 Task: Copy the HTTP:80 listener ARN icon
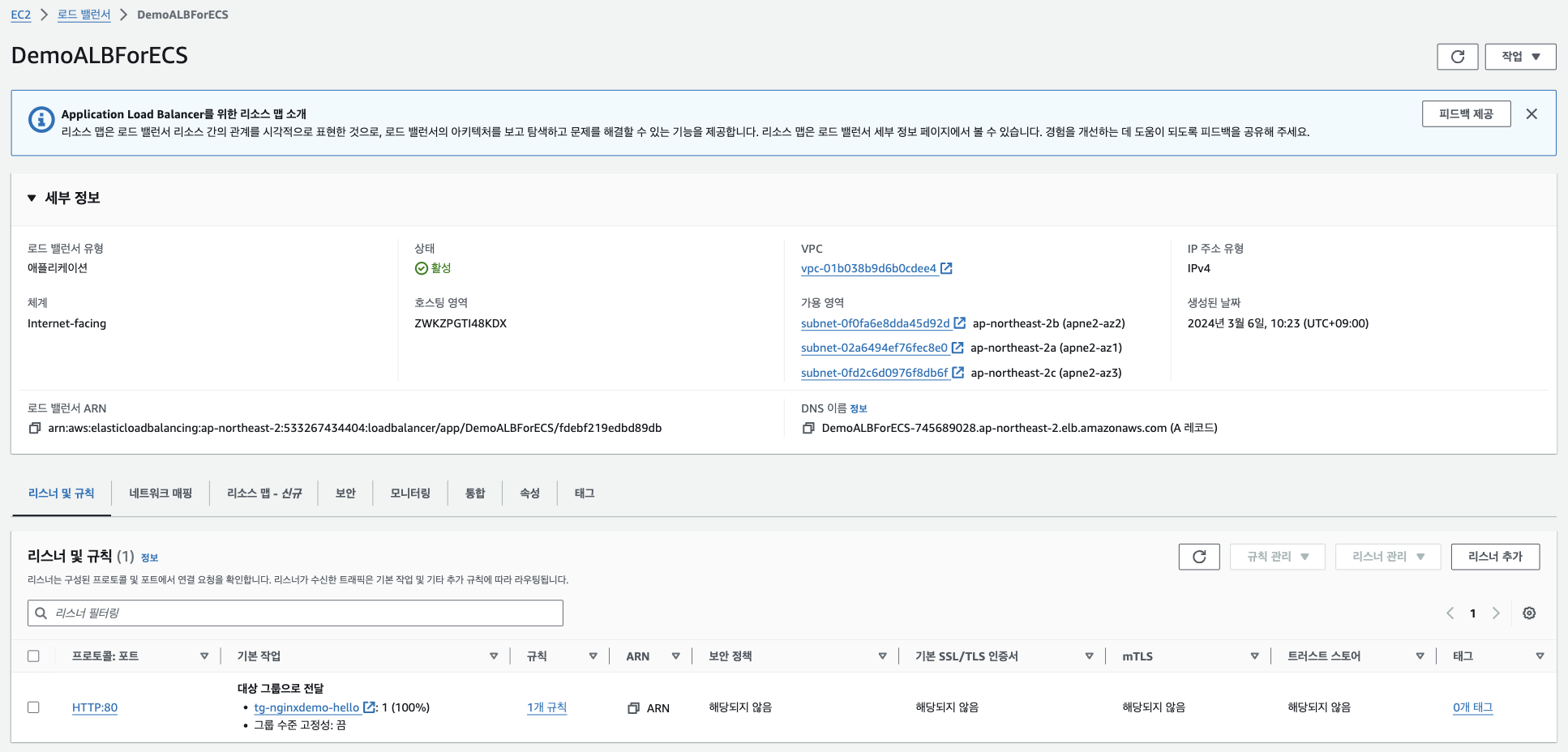tap(634, 708)
